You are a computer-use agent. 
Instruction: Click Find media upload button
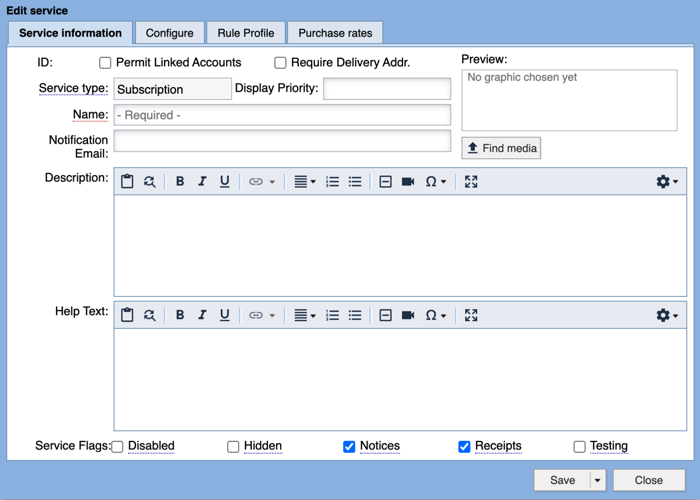pyautogui.click(x=501, y=148)
